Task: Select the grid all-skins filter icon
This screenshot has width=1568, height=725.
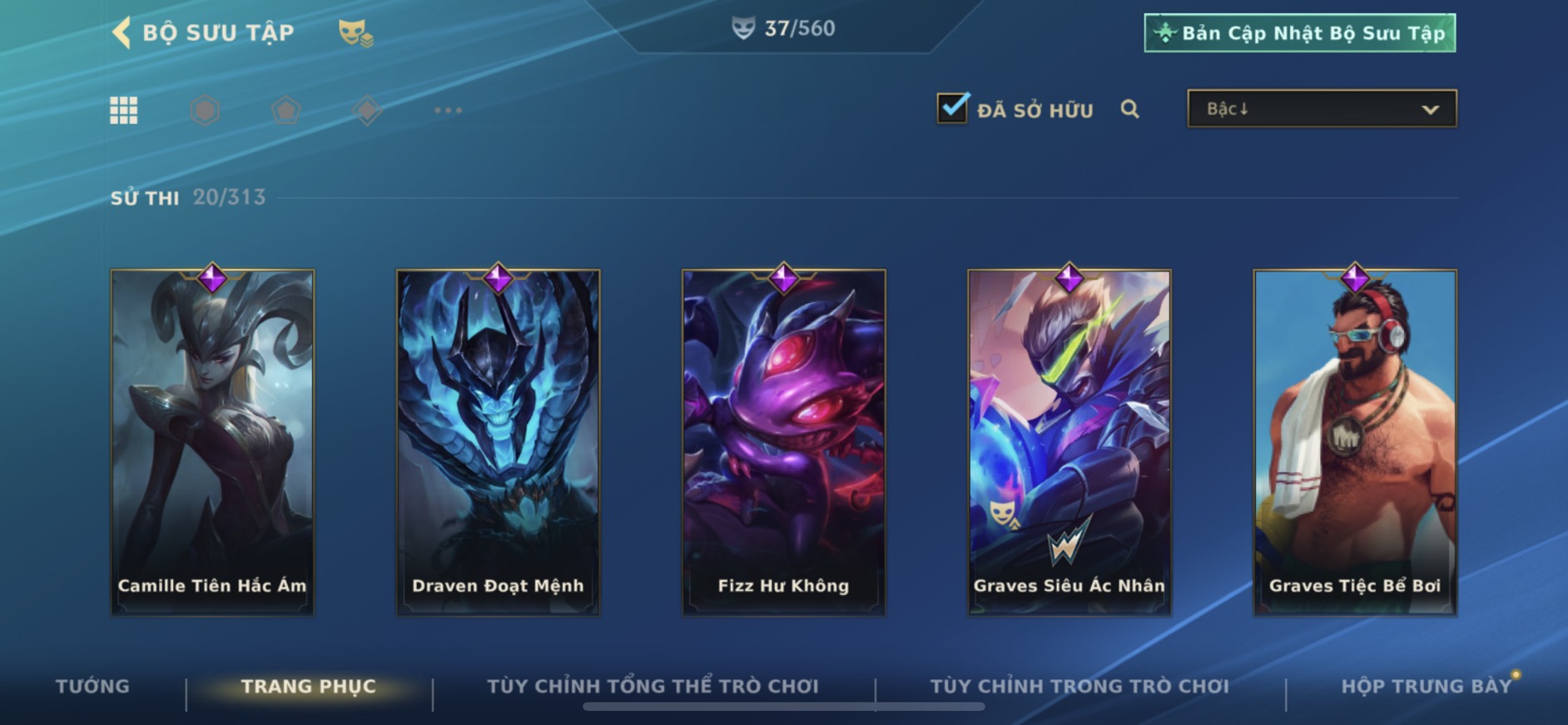Action: coord(124,110)
